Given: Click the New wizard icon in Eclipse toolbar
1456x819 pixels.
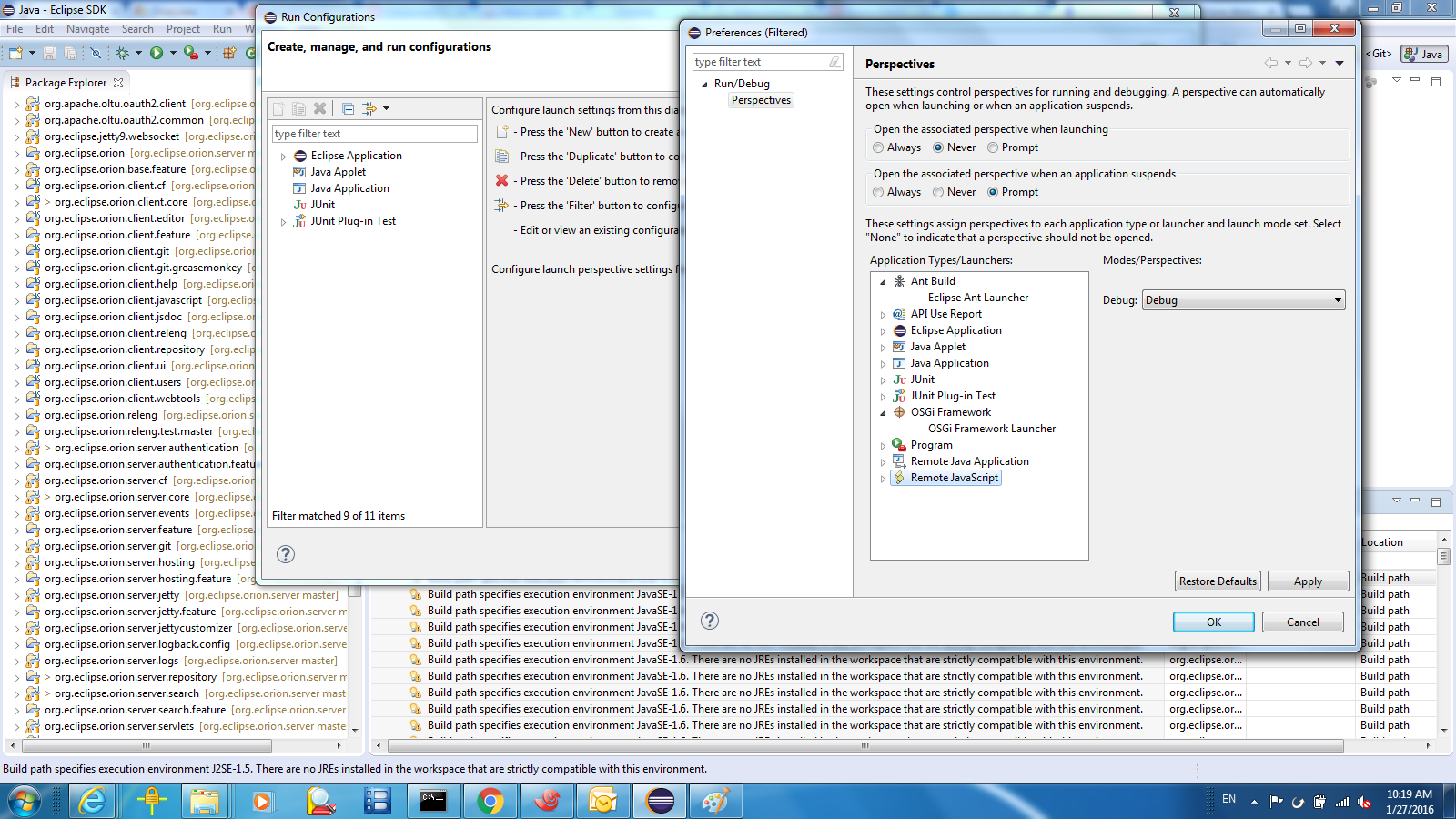Looking at the screenshot, I should [x=15, y=54].
